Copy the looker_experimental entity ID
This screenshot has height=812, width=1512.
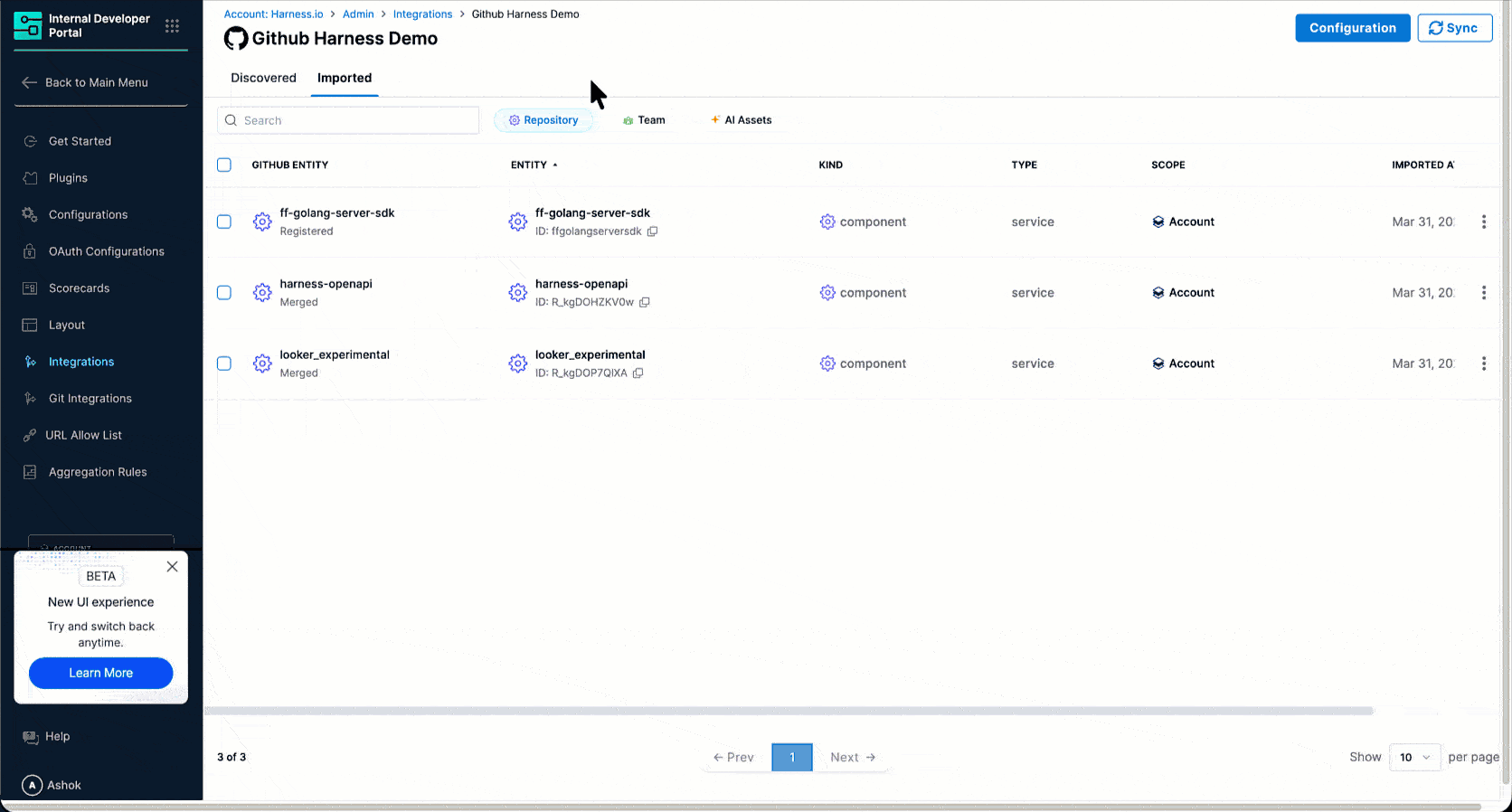click(638, 373)
